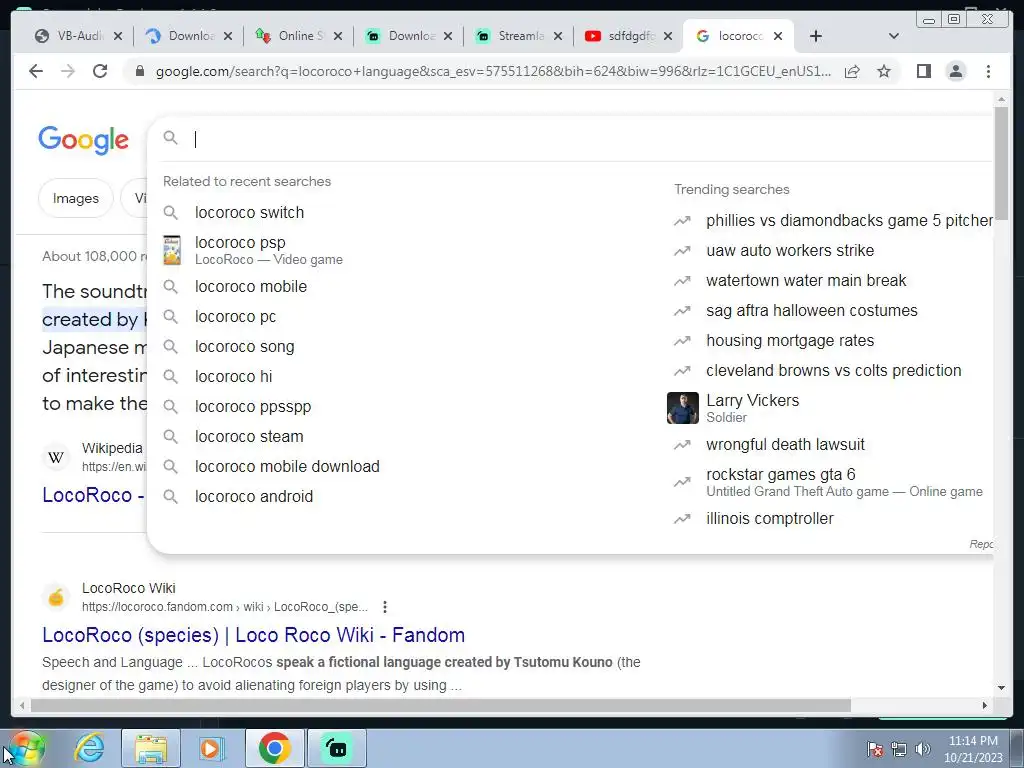This screenshot has width=1024, height=768.
Task: Select suggestion locoroco mobile download
Action: click(287, 467)
